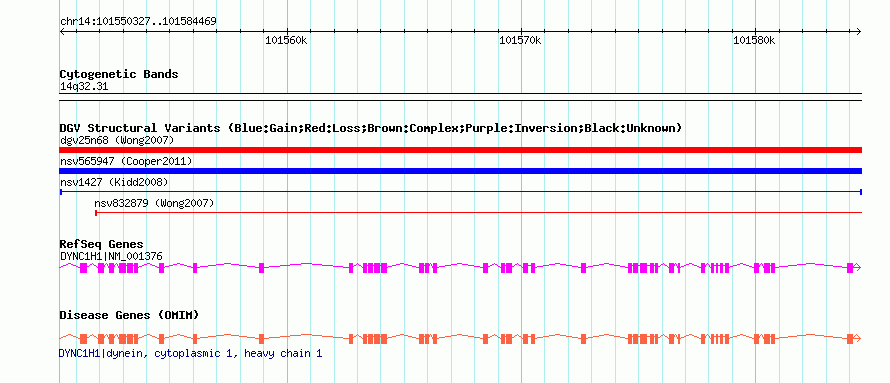Open DYNC1H1 dynein cytoplasmic 1 OMIM link

pos(191,353)
